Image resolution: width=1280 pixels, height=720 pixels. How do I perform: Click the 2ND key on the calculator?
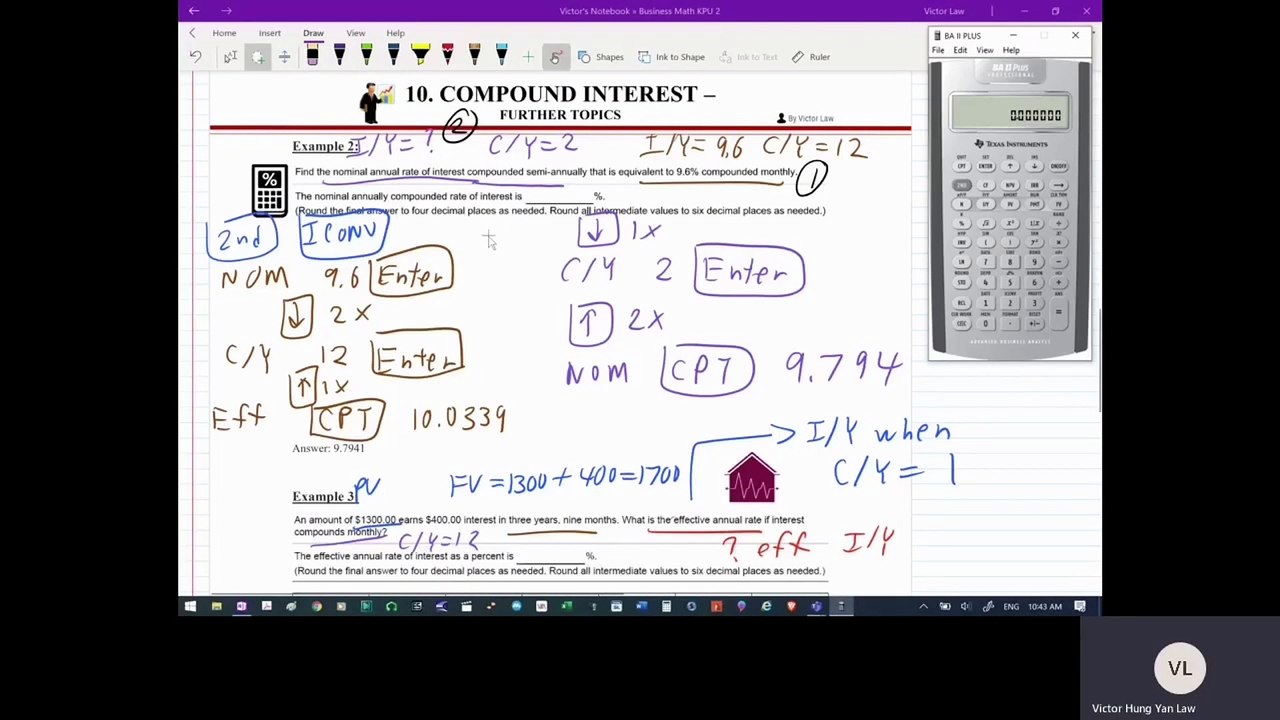click(x=961, y=185)
